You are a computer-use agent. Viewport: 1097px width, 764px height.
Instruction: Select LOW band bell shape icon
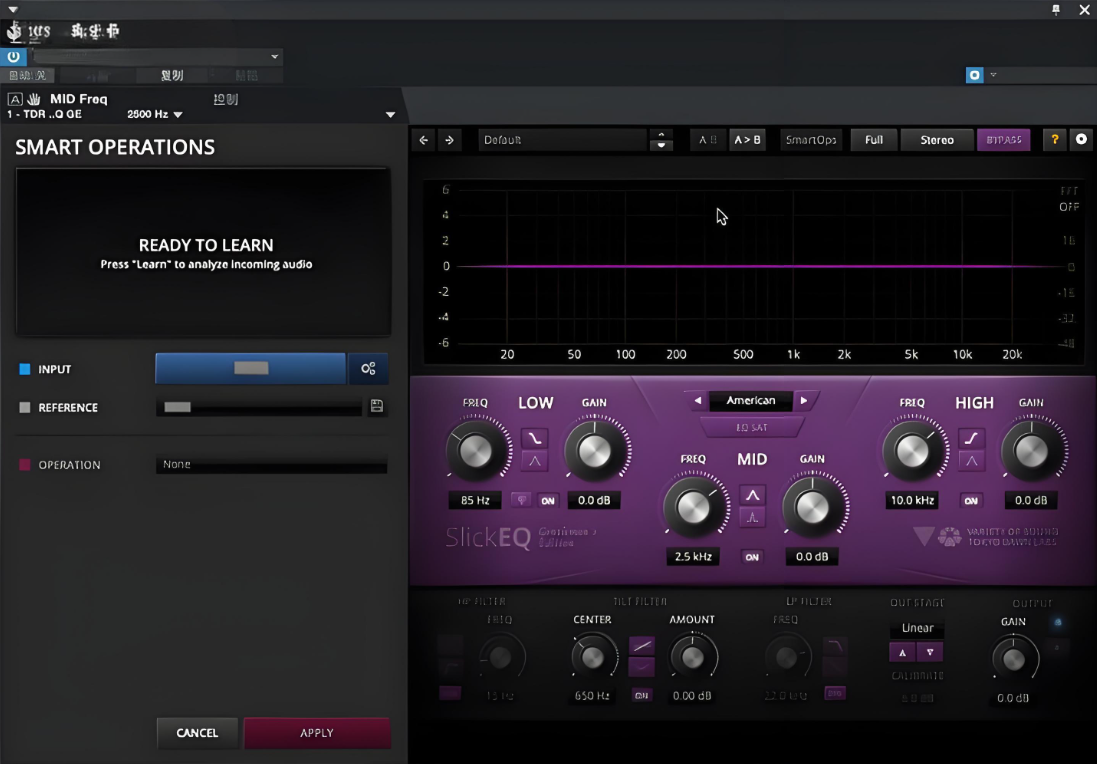(x=535, y=461)
